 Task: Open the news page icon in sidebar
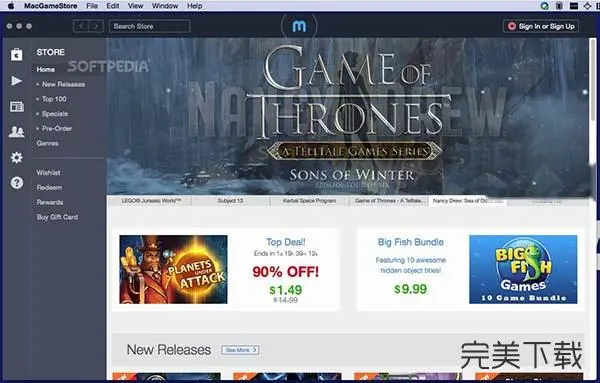pos(16,107)
